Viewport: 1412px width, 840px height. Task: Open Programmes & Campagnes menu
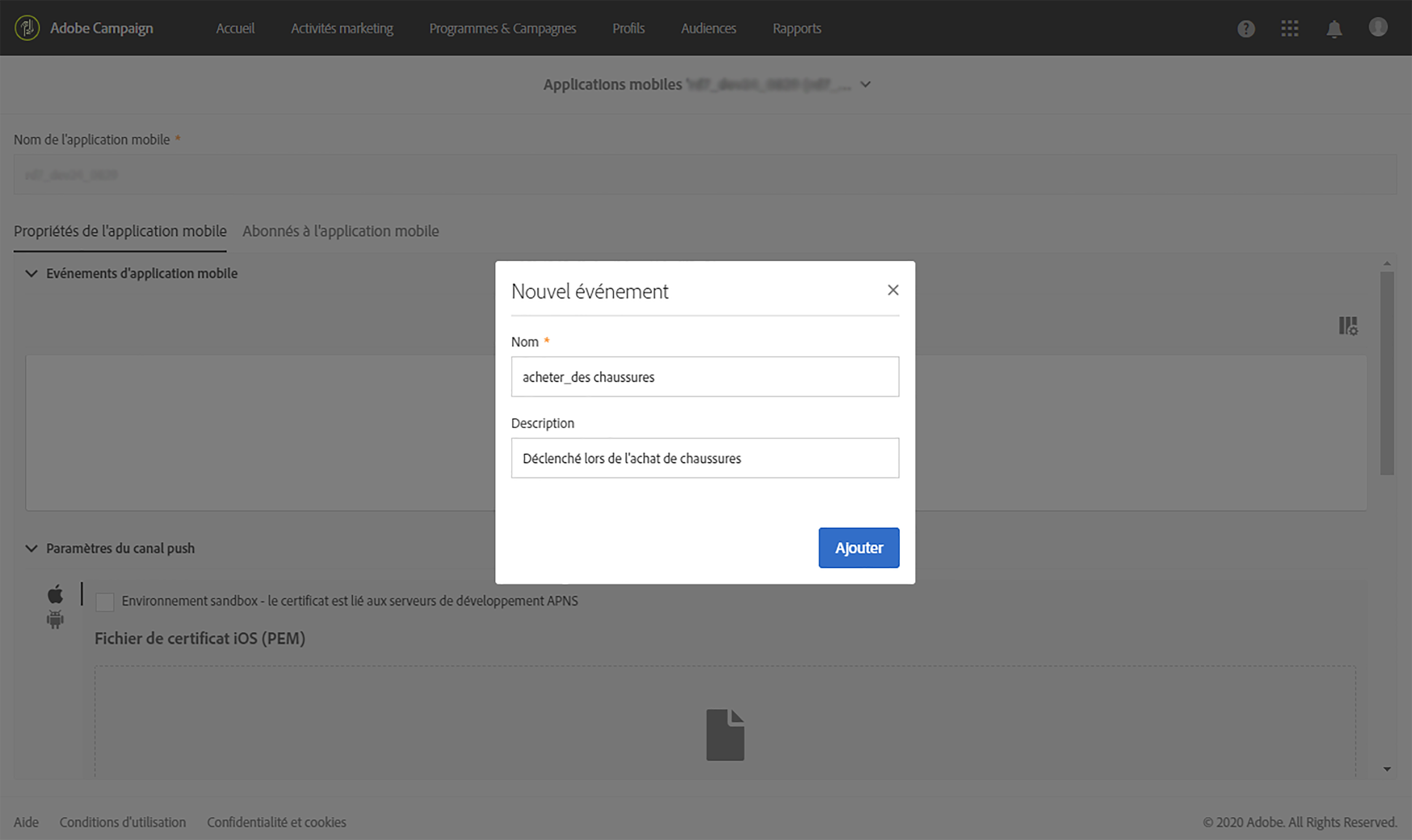(502, 28)
